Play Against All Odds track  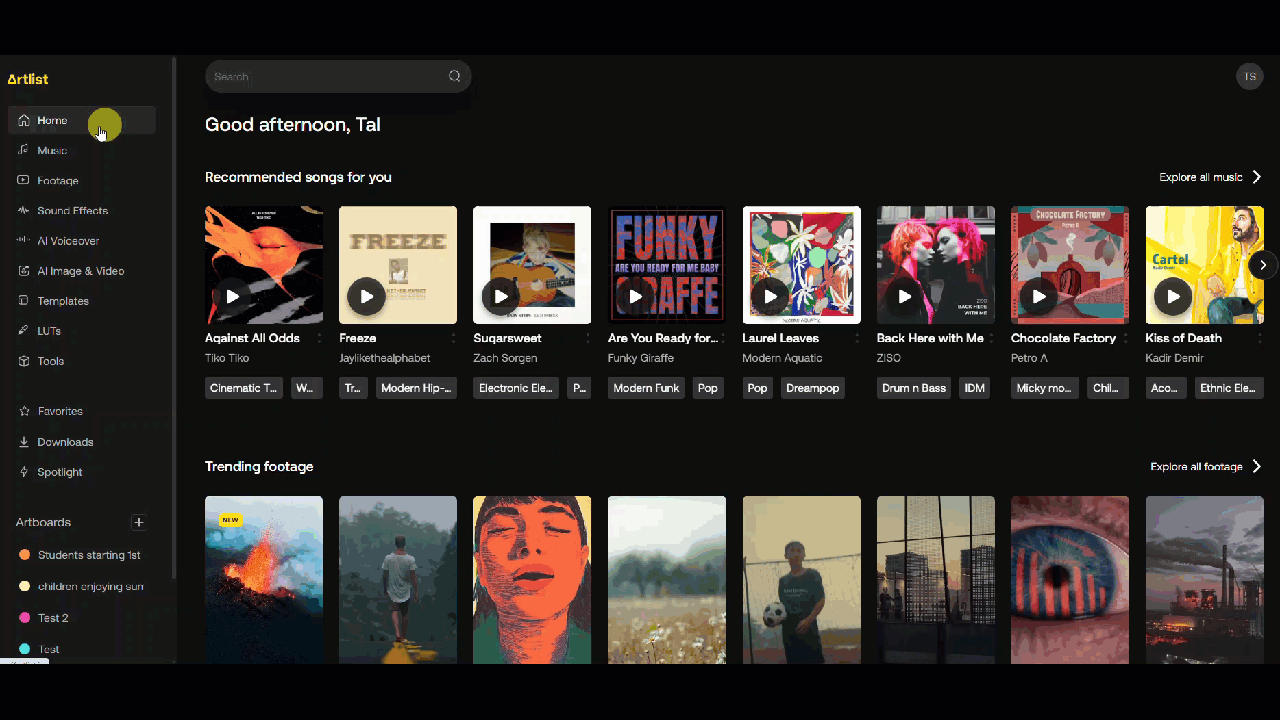coord(232,296)
